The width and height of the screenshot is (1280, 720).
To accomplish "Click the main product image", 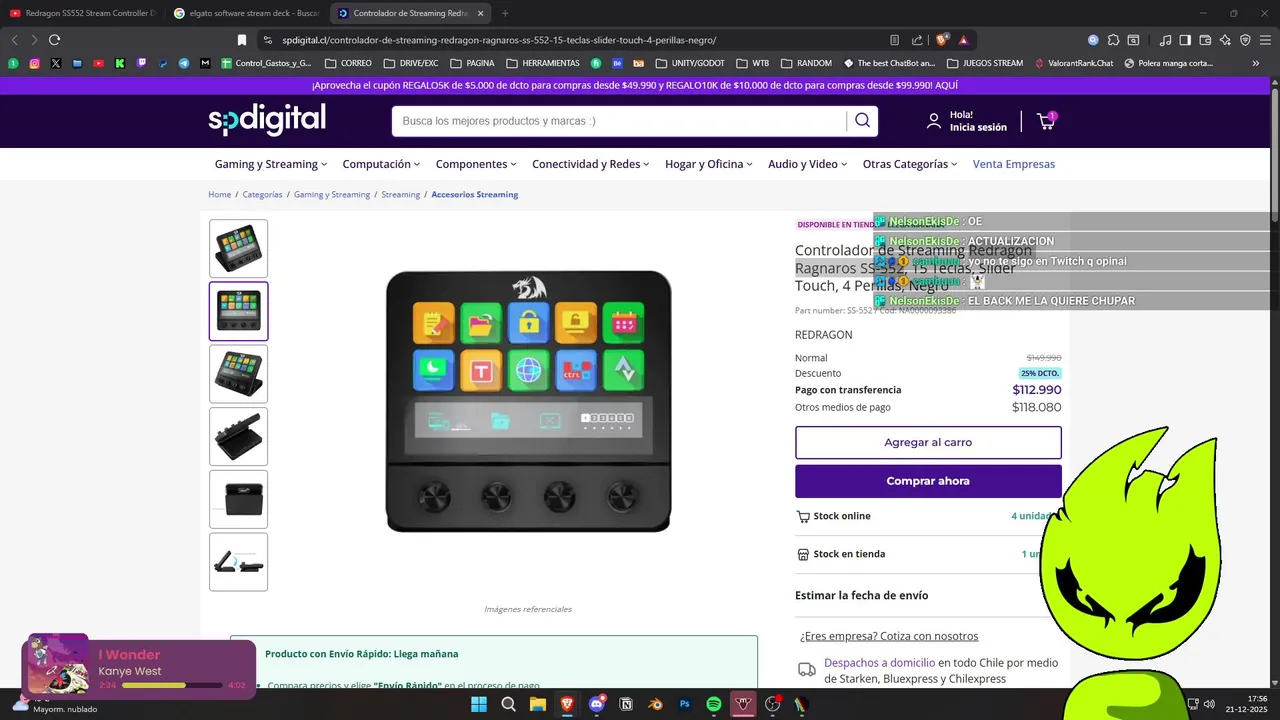I will click(x=528, y=401).
